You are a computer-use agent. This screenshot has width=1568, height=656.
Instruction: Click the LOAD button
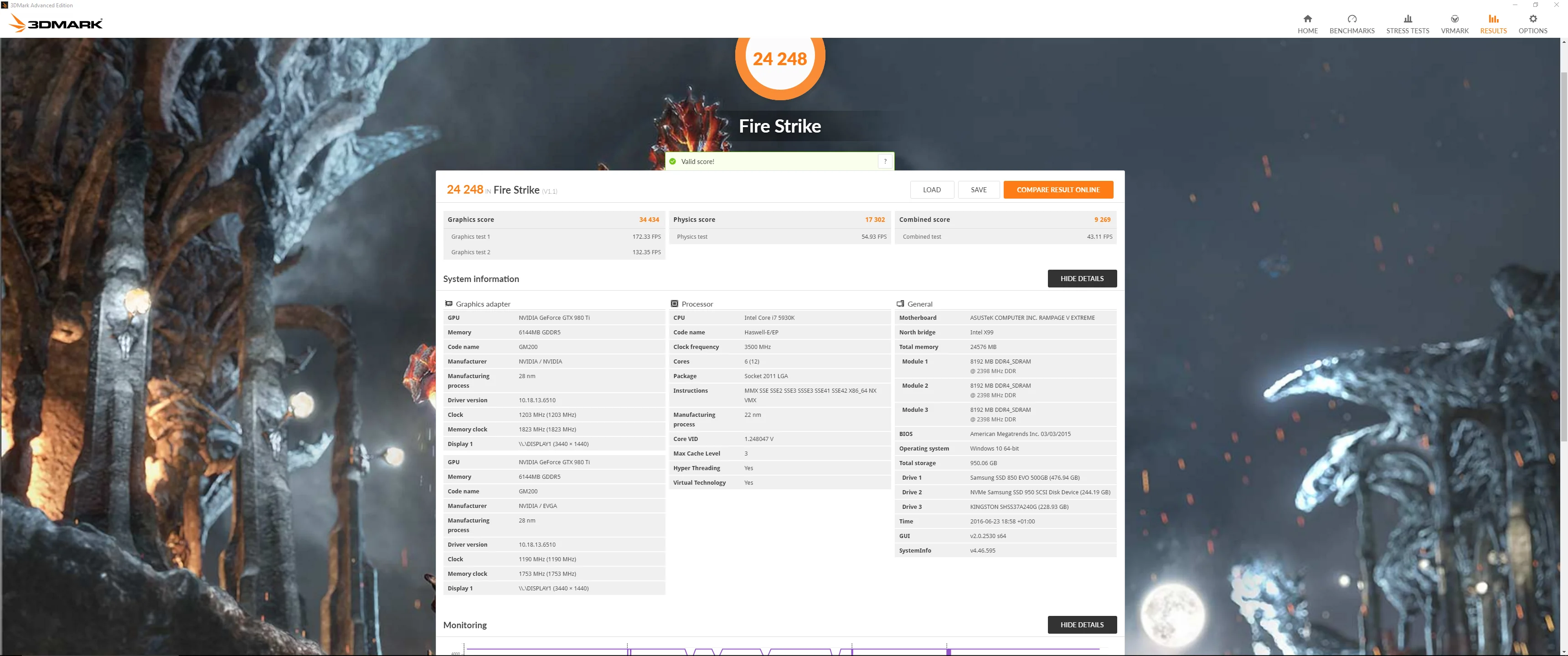coord(931,190)
